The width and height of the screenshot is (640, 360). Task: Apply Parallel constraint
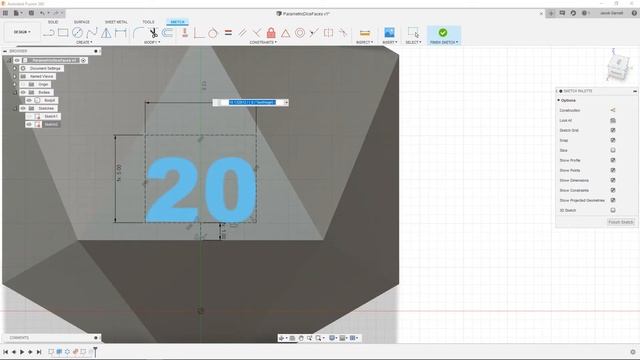(x=242, y=33)
